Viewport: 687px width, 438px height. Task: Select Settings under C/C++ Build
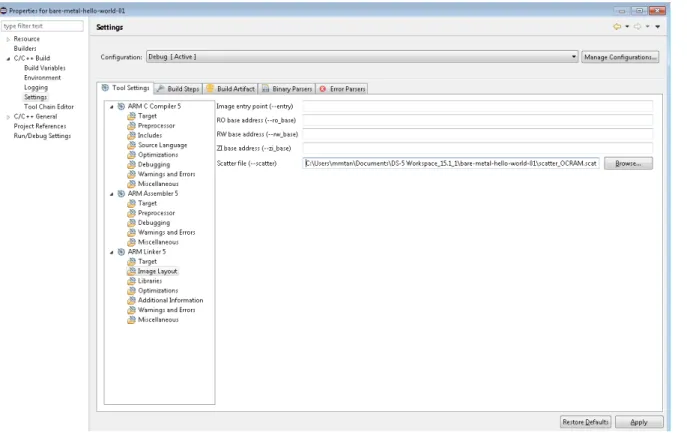tap(35, 97)
